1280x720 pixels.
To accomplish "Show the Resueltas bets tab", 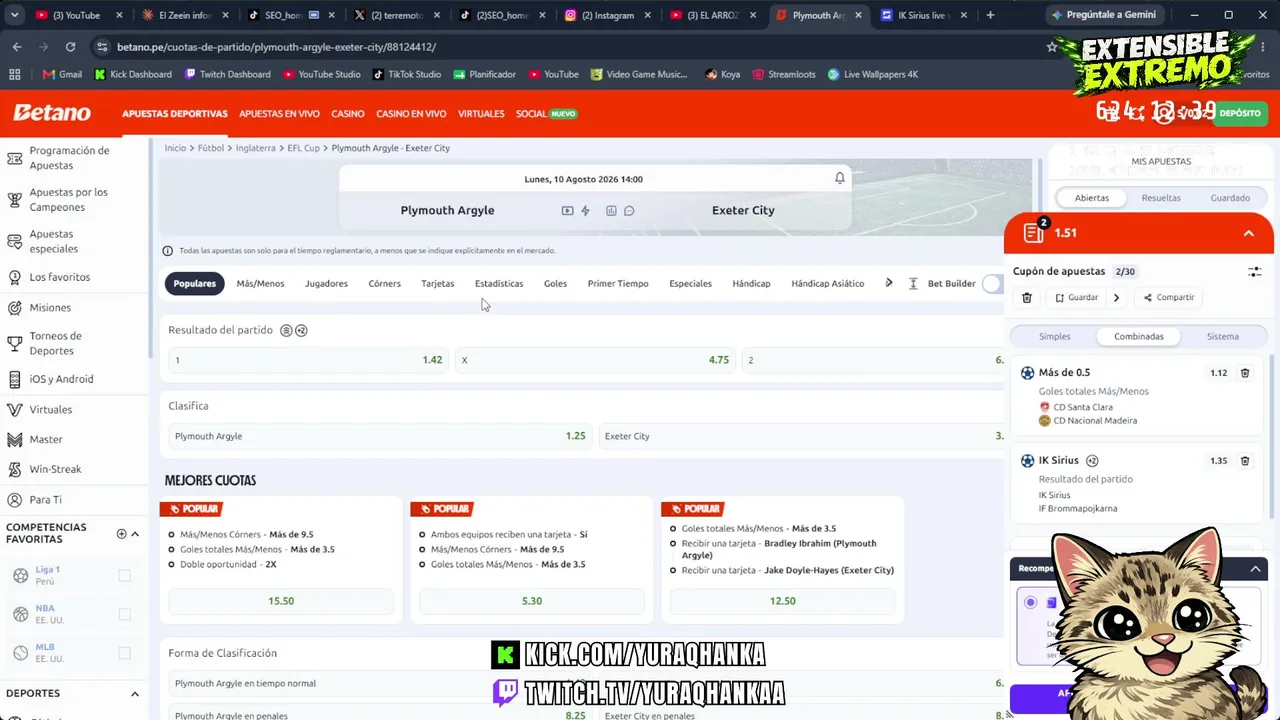I will tap(1161, 198).
